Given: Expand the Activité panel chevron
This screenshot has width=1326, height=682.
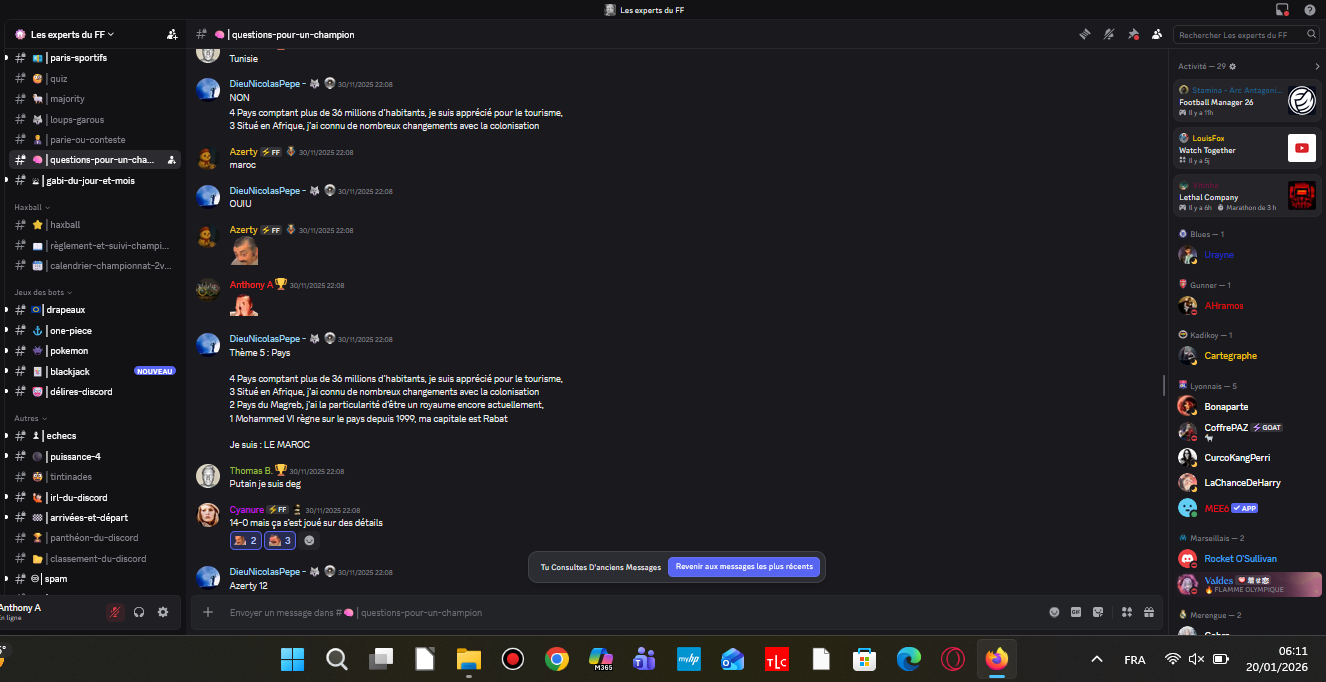Looking at the screenshot, I should point(1317,66).
